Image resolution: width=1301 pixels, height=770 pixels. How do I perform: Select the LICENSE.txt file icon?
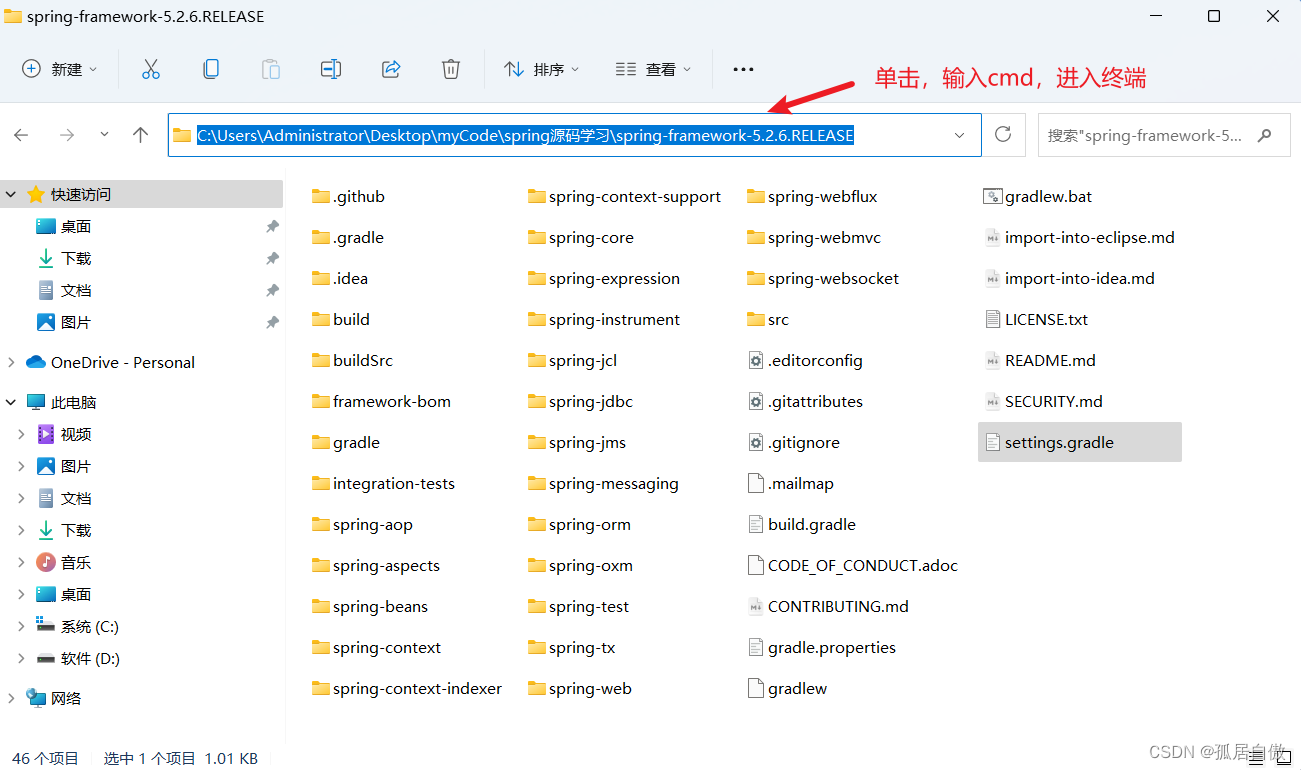(x=992, y=319)
